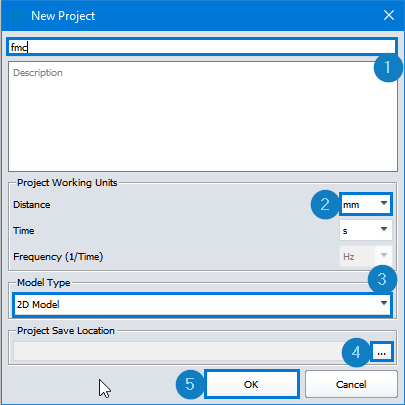Click the Project Save Location path field
This screenshot has height=405, width=405.
(191, 351)
